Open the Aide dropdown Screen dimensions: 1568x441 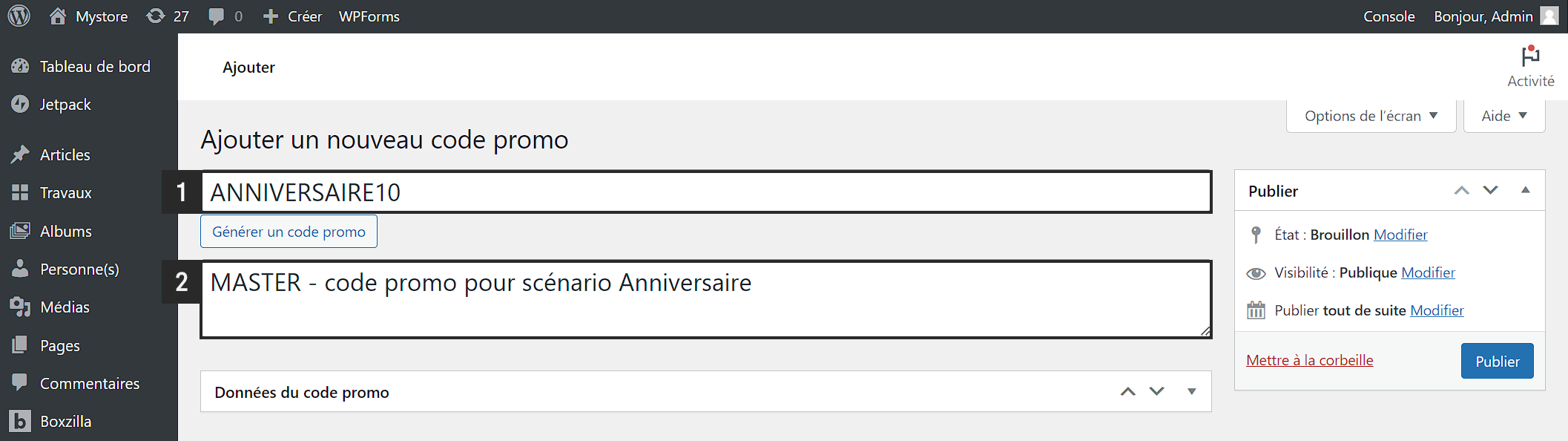click(x=1503, y=116)
